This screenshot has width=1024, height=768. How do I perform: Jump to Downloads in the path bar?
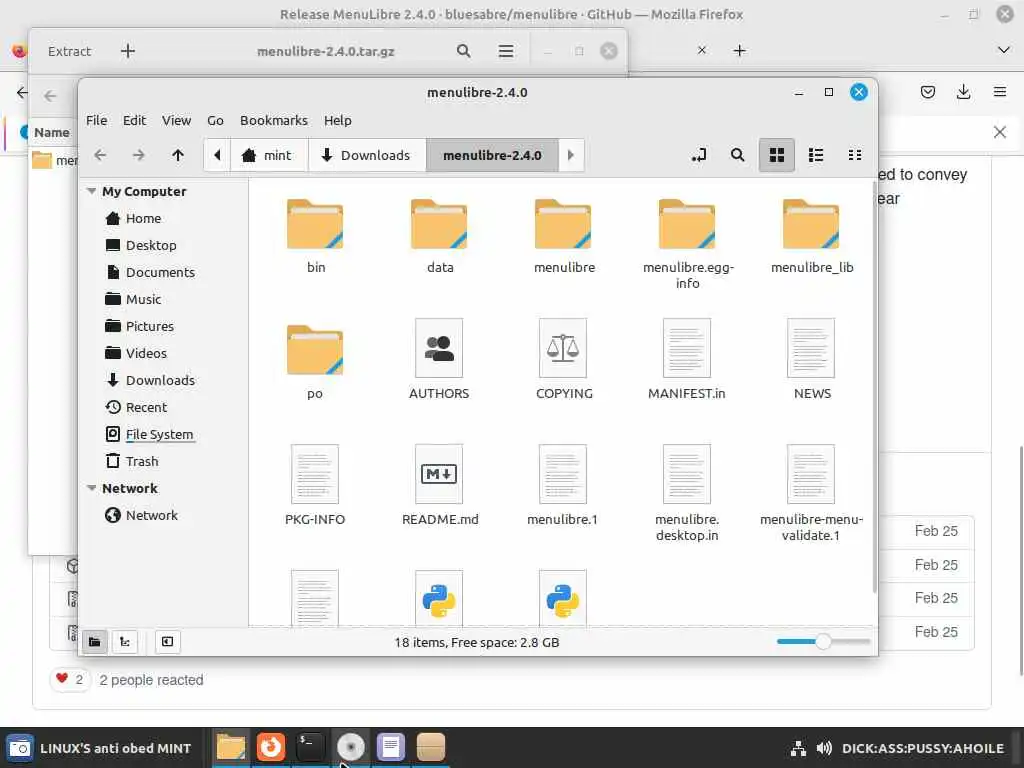367,155
